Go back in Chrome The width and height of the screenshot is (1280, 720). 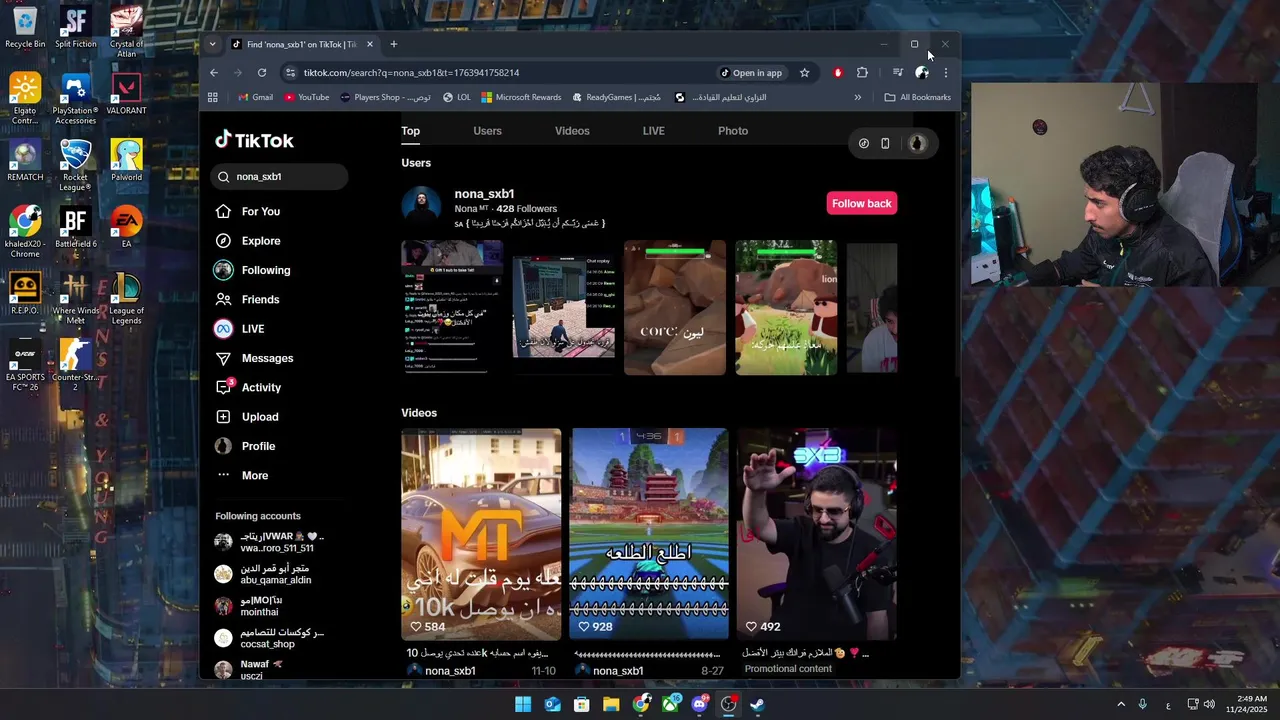tap(214, 73)
